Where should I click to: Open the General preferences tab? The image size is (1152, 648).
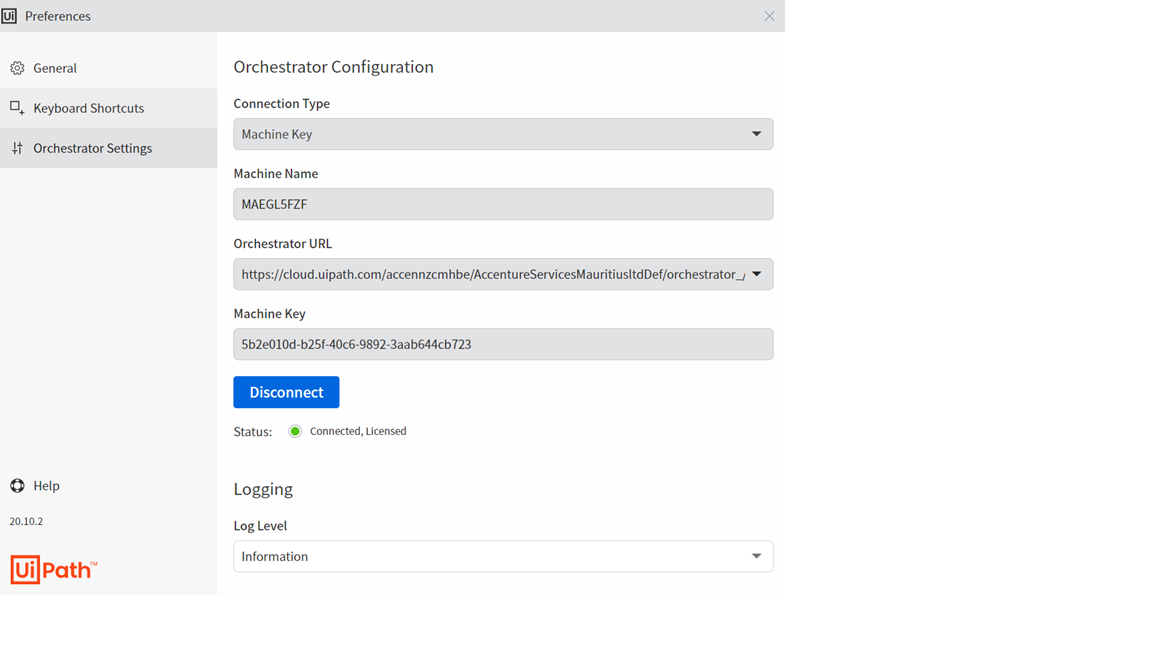click(x=55, y=68)
